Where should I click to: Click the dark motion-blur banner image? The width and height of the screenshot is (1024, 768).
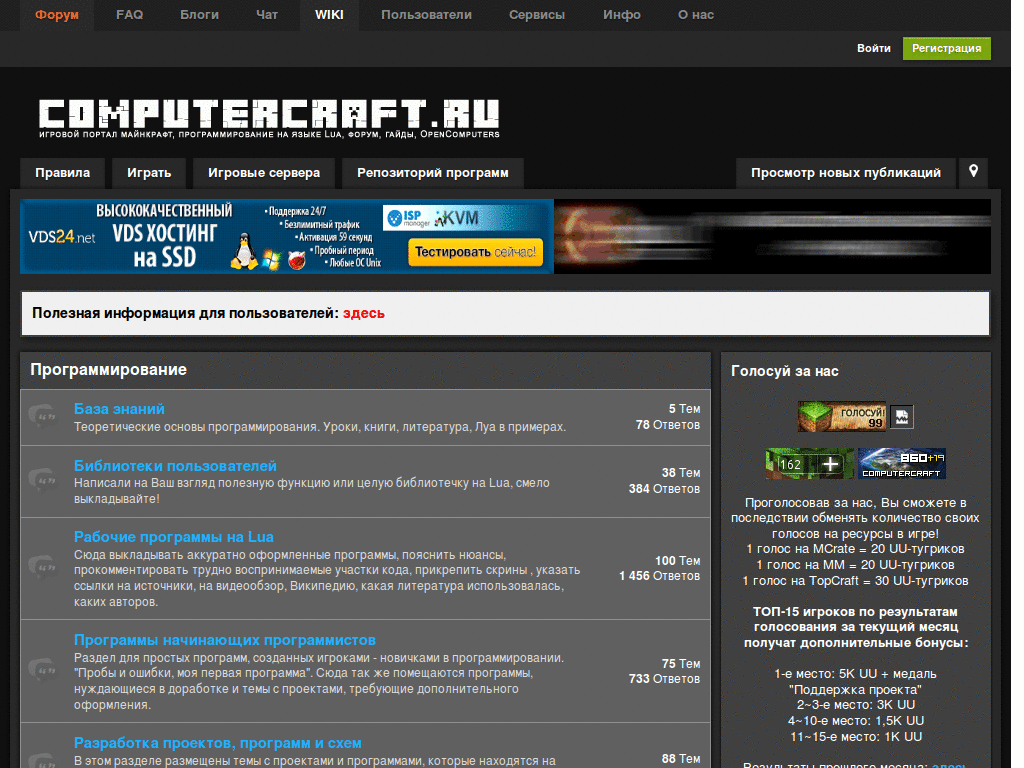[773, 236]
